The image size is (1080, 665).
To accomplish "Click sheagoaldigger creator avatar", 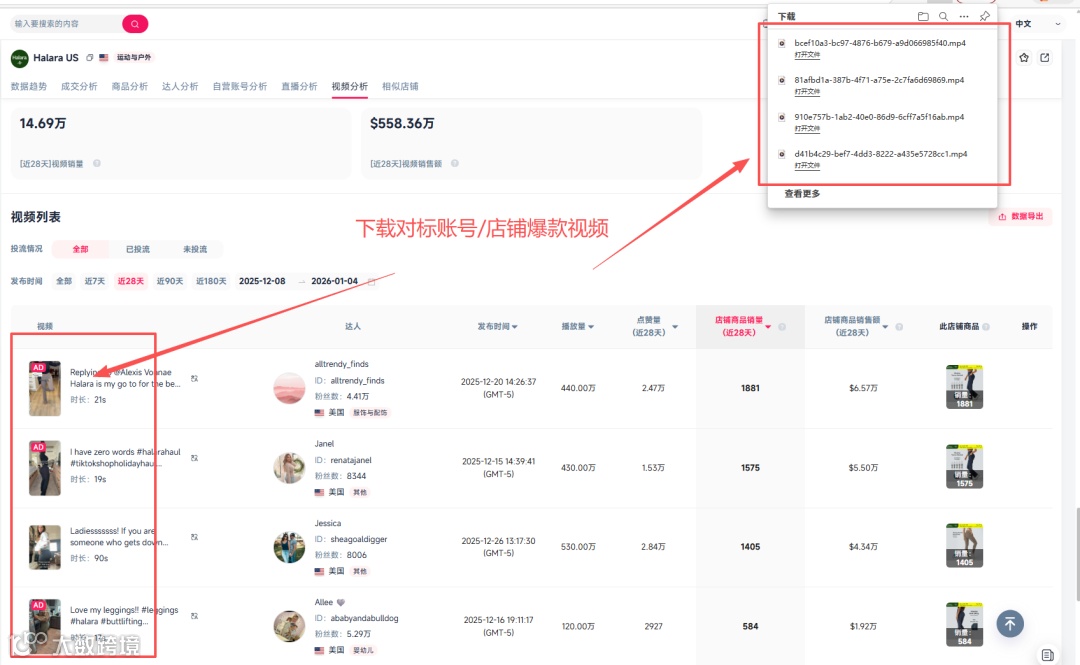I will click(289, 547).
